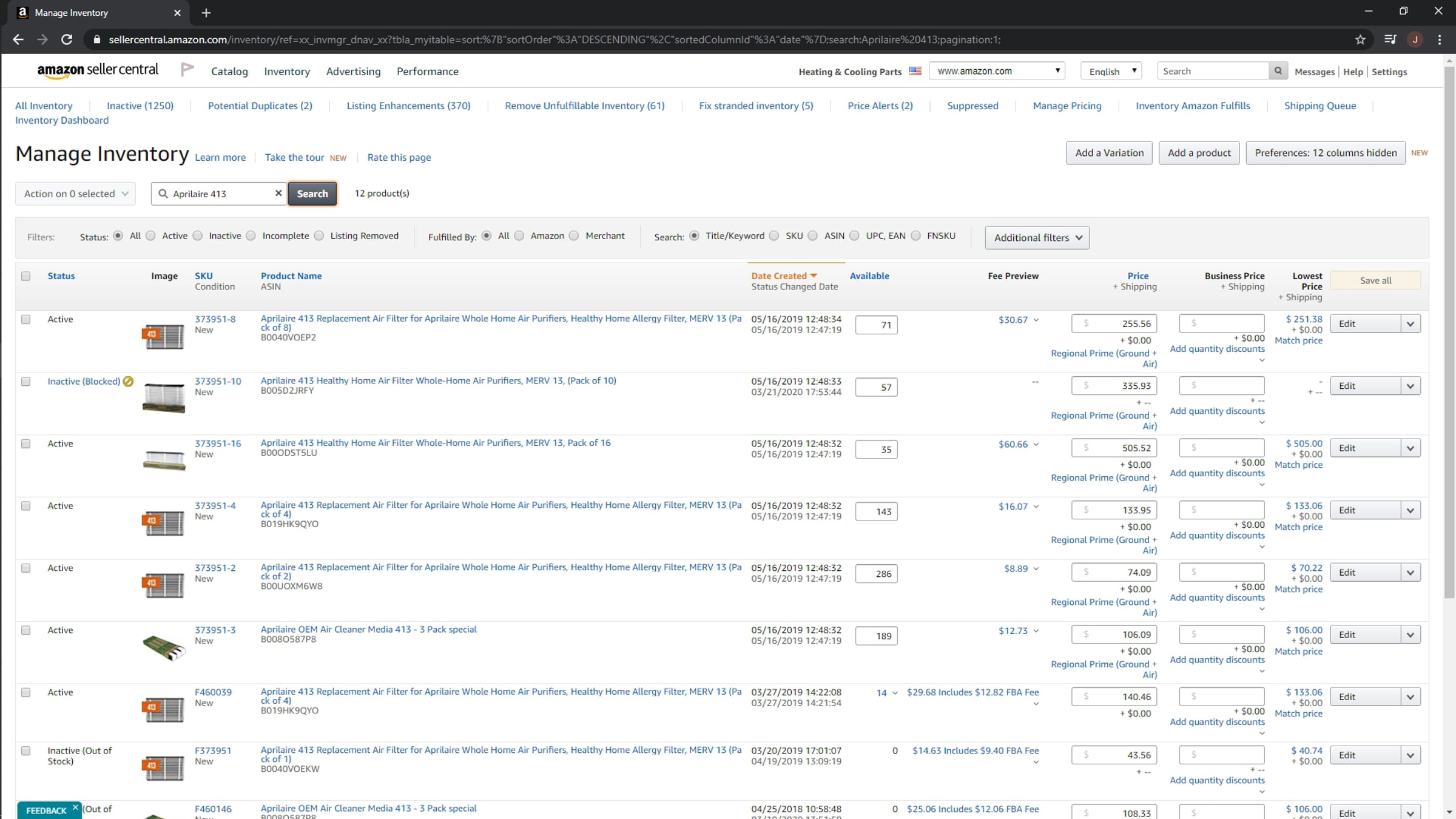The image size is (1456, 819).
Task: Open the Performance menu
Action: [x=428, y=71]
